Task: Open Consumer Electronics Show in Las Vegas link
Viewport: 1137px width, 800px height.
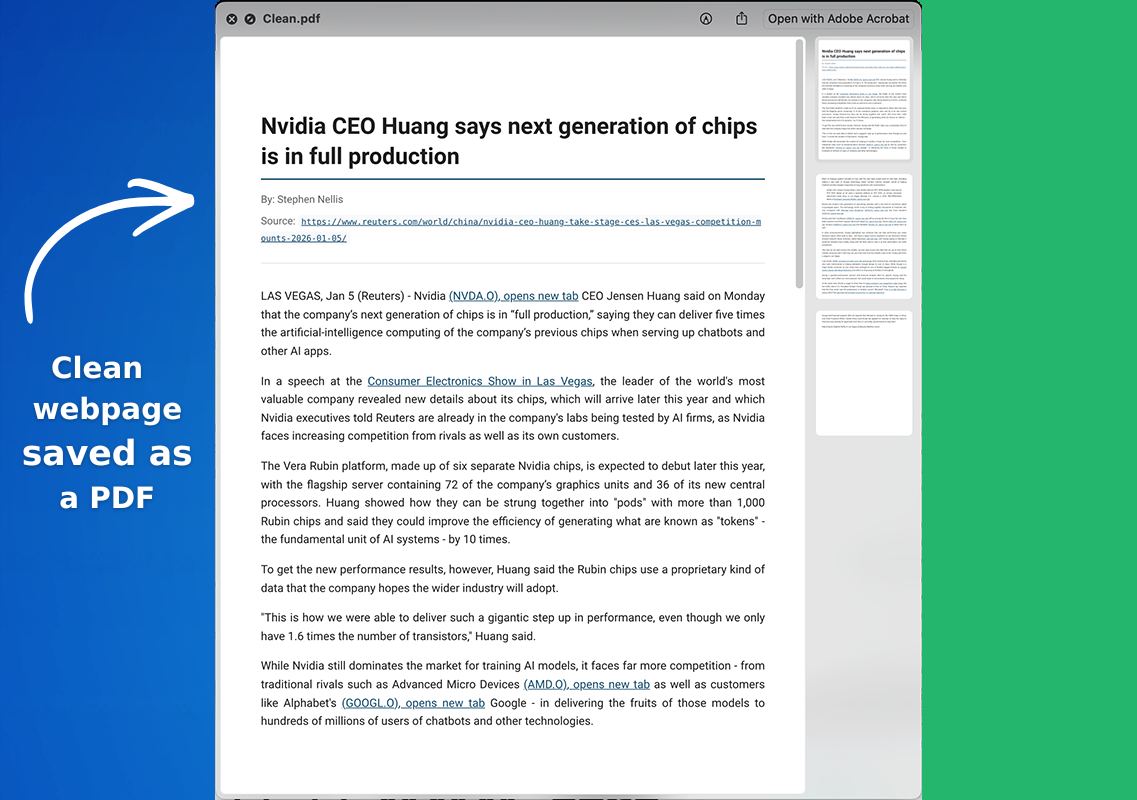Action: coord(479,382)
